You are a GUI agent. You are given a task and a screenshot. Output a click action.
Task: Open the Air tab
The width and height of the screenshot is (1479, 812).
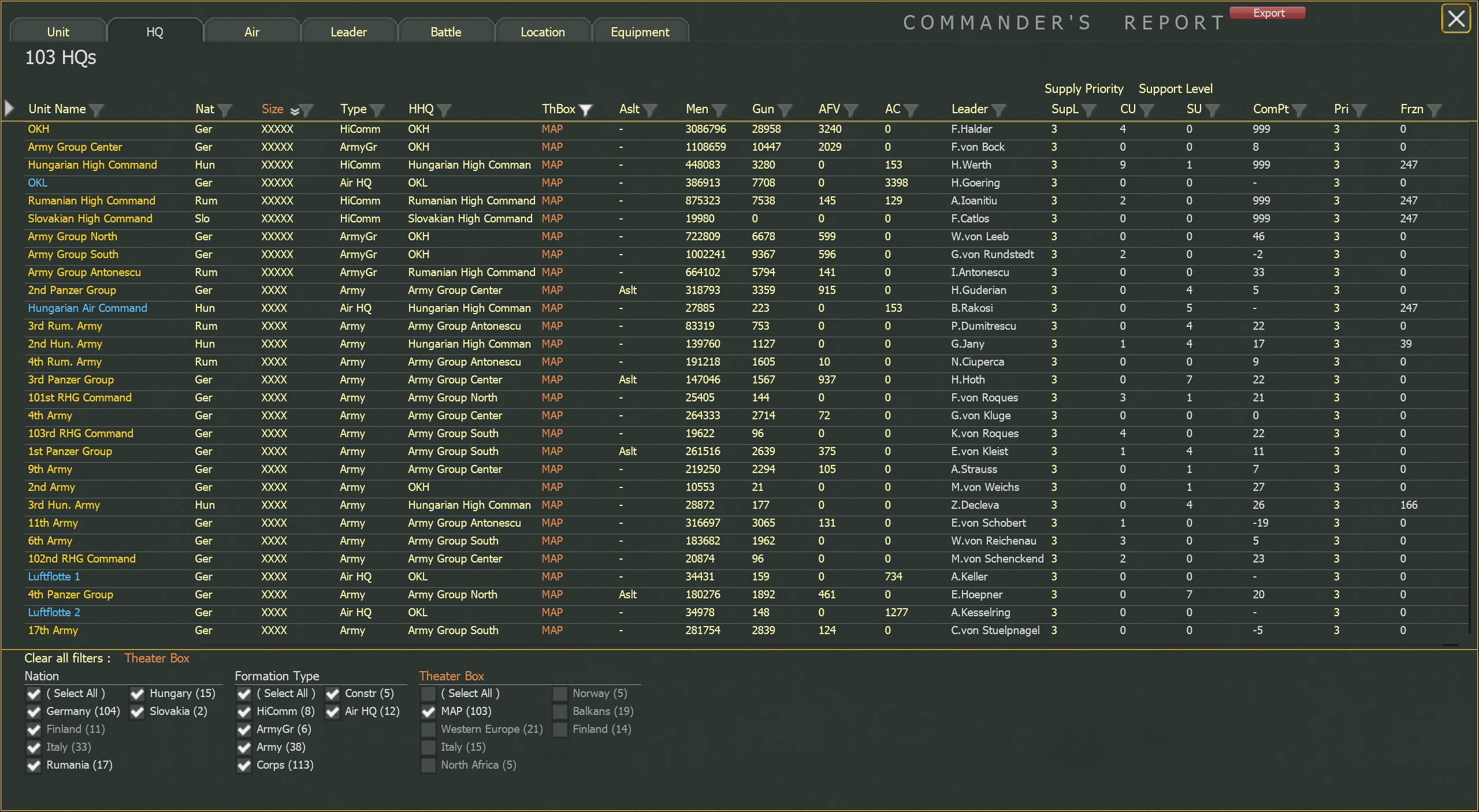tap(252, 31)
